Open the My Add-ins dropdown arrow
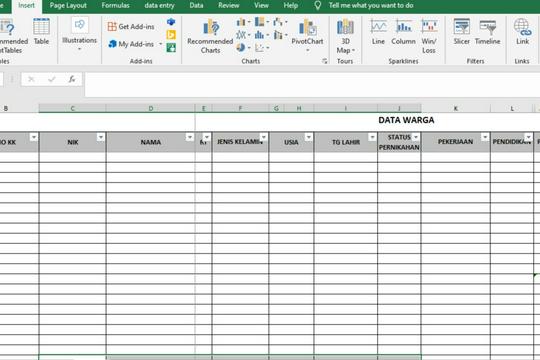The image size is (540, 360). pyautogui.click(x=160, y=44)
